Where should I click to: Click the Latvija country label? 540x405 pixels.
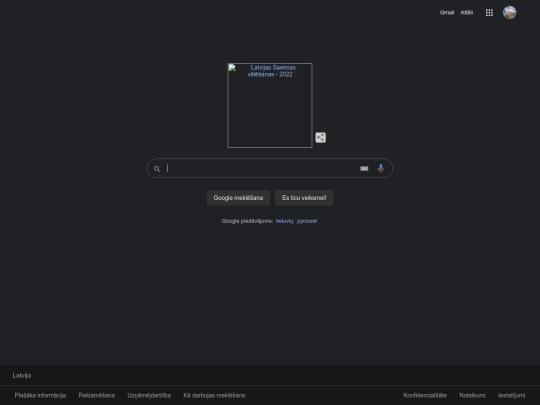tap(22, 375)
